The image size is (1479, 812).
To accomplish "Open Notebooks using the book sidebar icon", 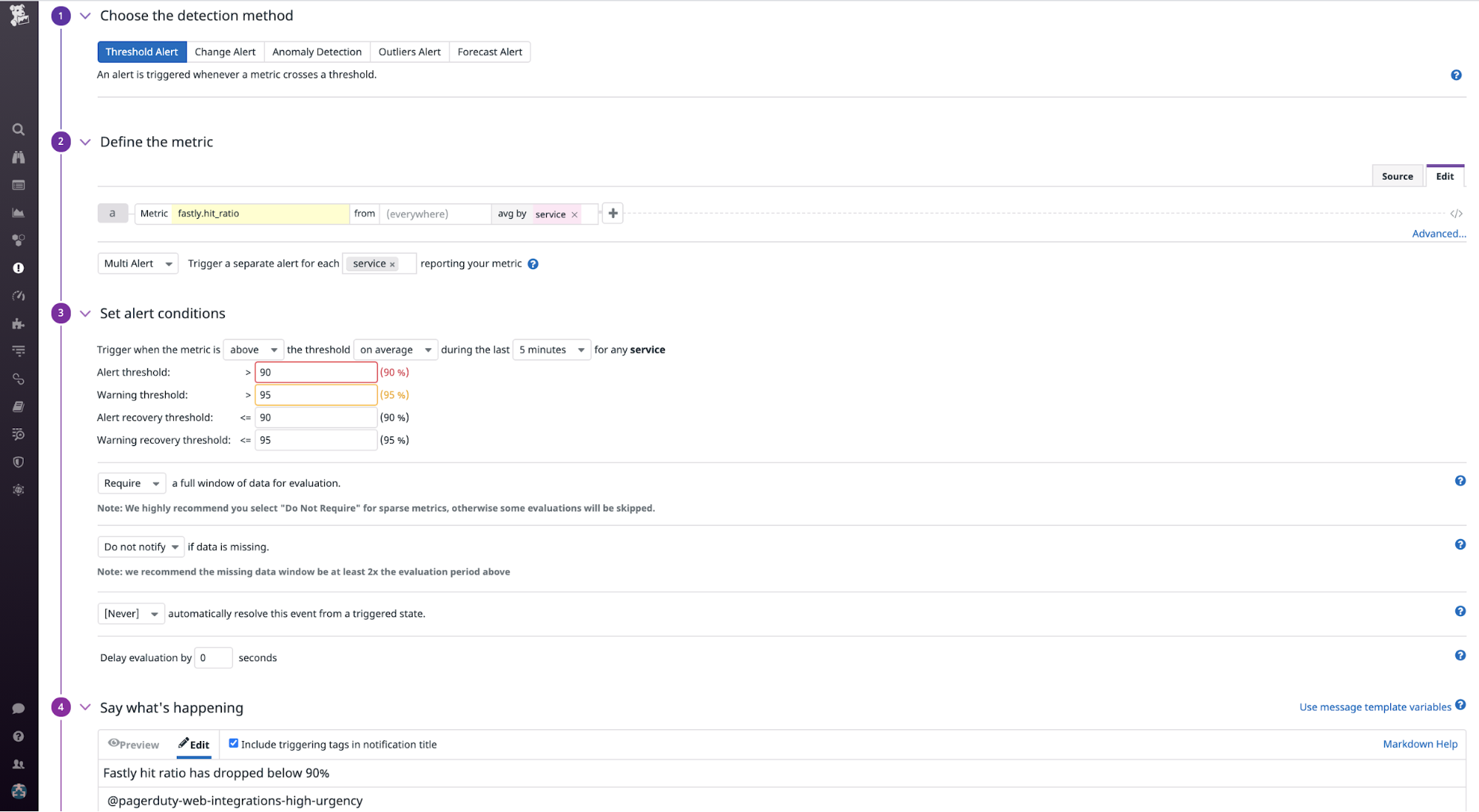I will [18, 406].
